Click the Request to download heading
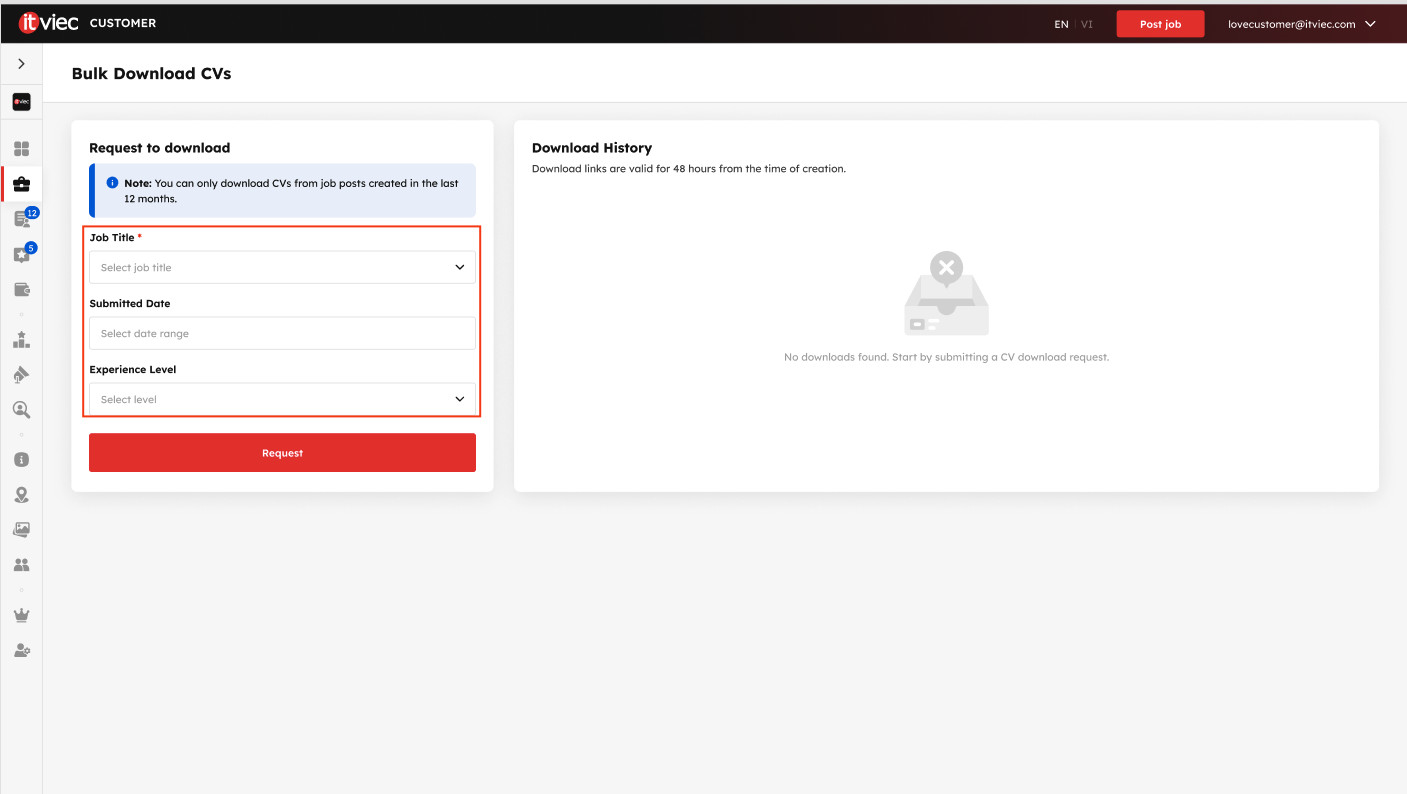 [160, 148]
